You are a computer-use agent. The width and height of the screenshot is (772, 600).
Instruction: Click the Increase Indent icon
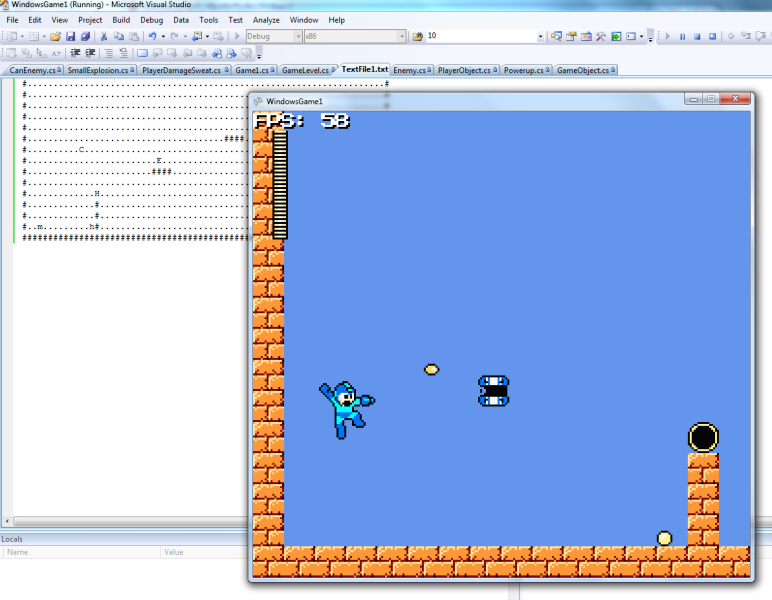click(x=90, y=53)
